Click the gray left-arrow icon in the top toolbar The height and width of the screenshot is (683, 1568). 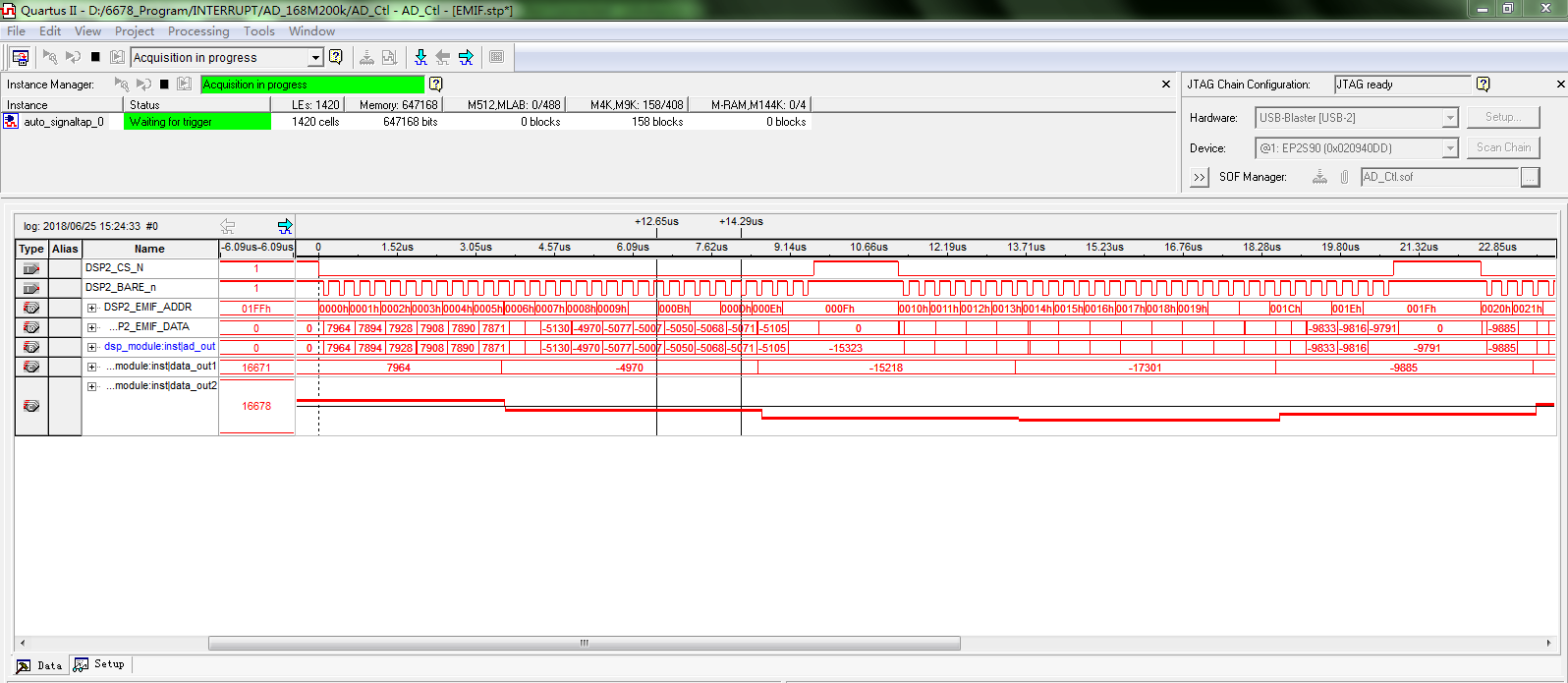tap(443, 57)
